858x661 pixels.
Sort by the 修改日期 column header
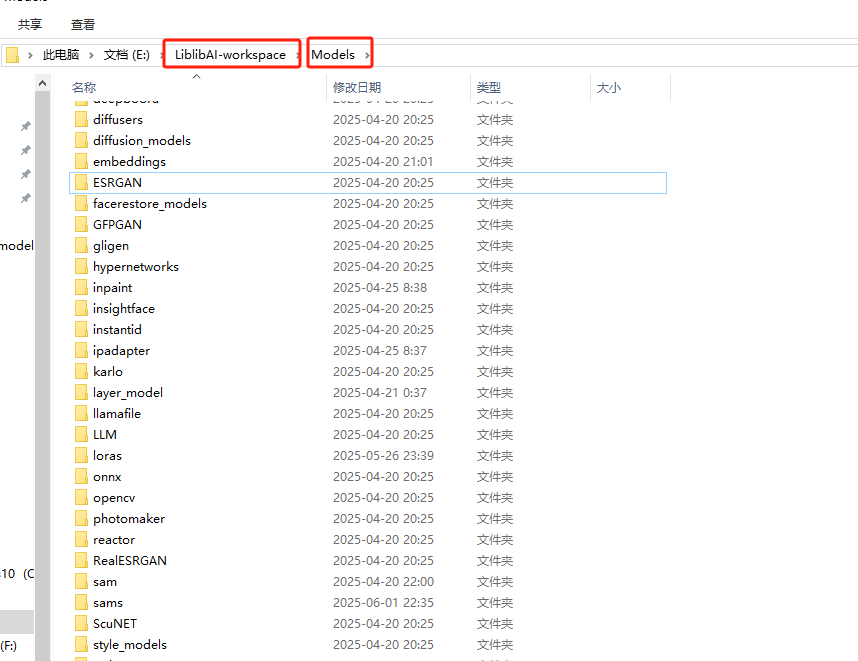[x=357, y=88]
